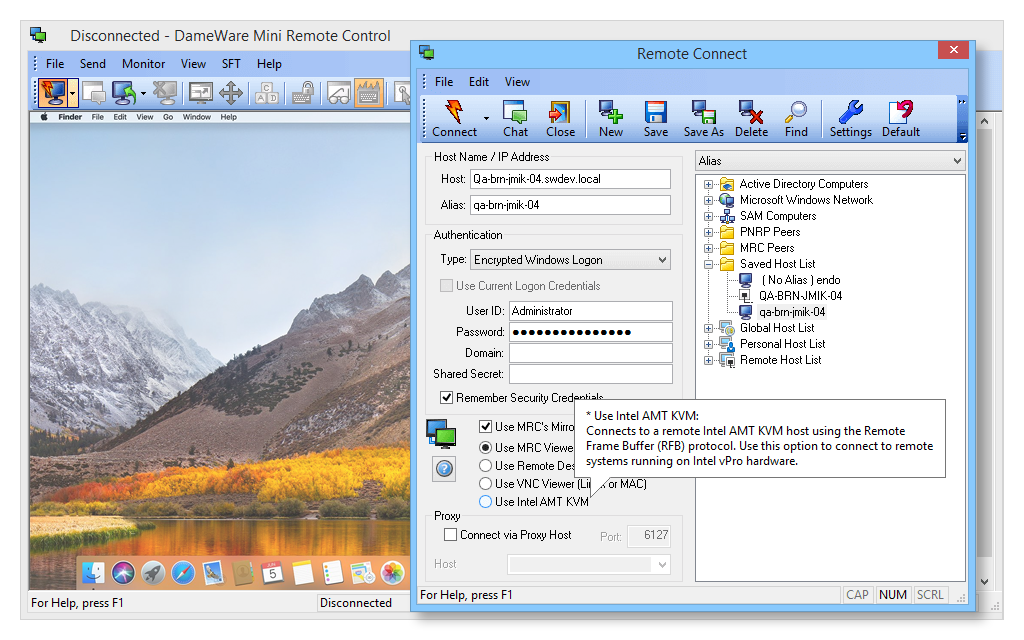Open View menu in Remote Connect
This screenshot has height=640, width=1024.
(517, 82)
